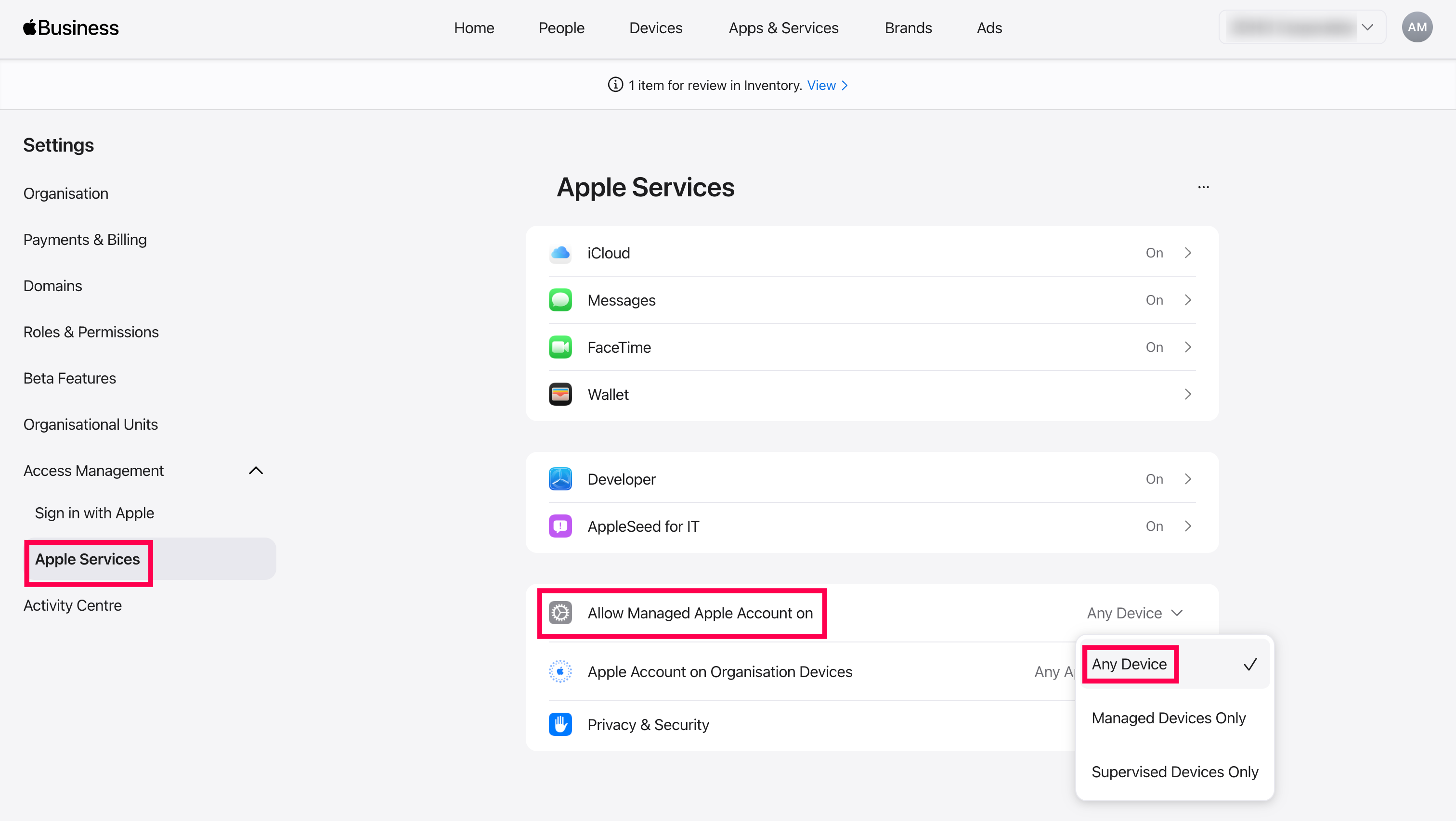Open Developer settings via its chevron
This screenshot has width=1456, height=821.
tap(1187, 479)
